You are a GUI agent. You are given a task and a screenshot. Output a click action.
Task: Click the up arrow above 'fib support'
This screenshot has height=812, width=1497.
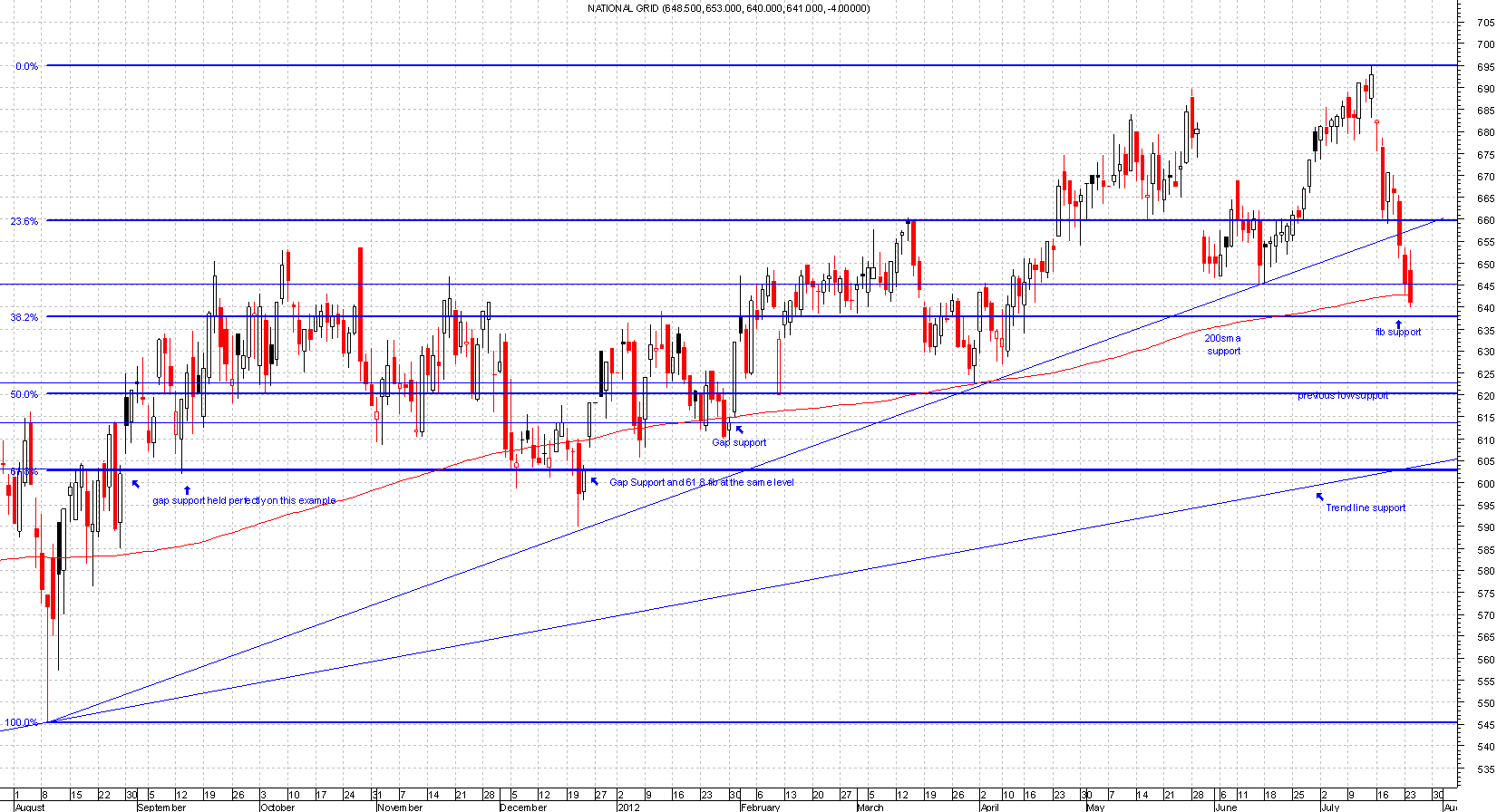pos(1398,324)
